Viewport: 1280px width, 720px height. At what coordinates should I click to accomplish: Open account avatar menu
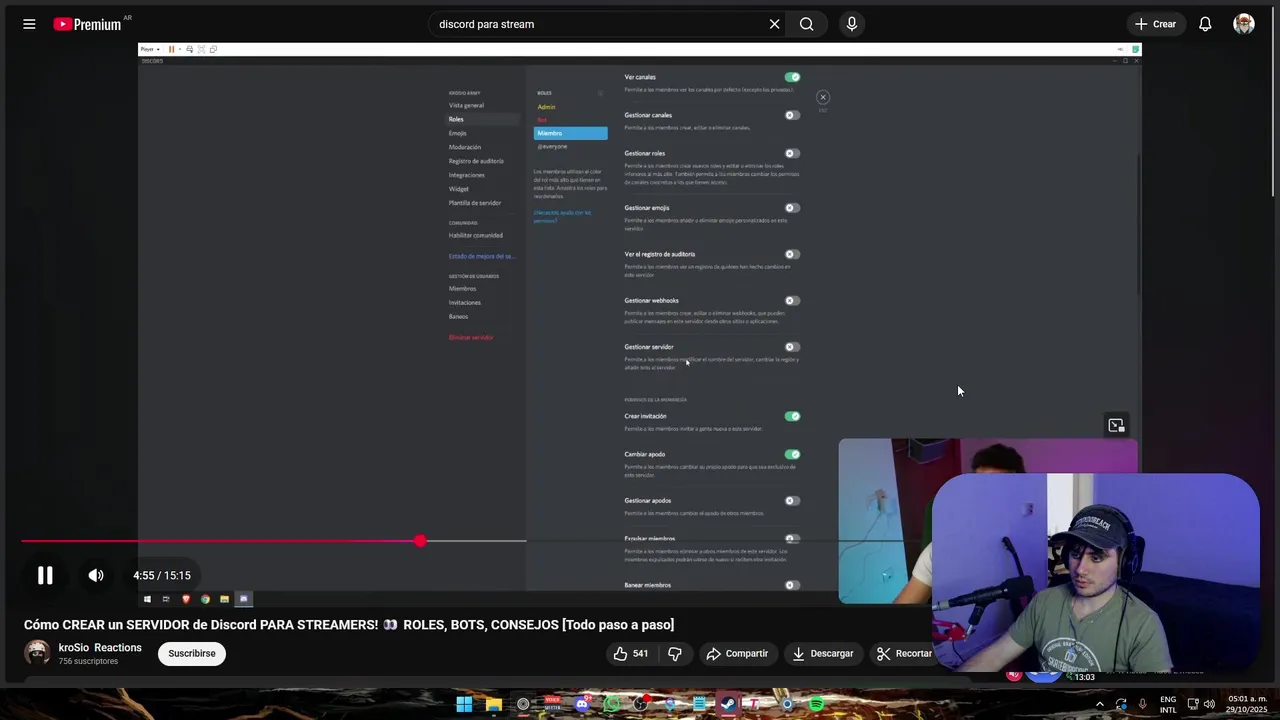[x=1244, y=24]
